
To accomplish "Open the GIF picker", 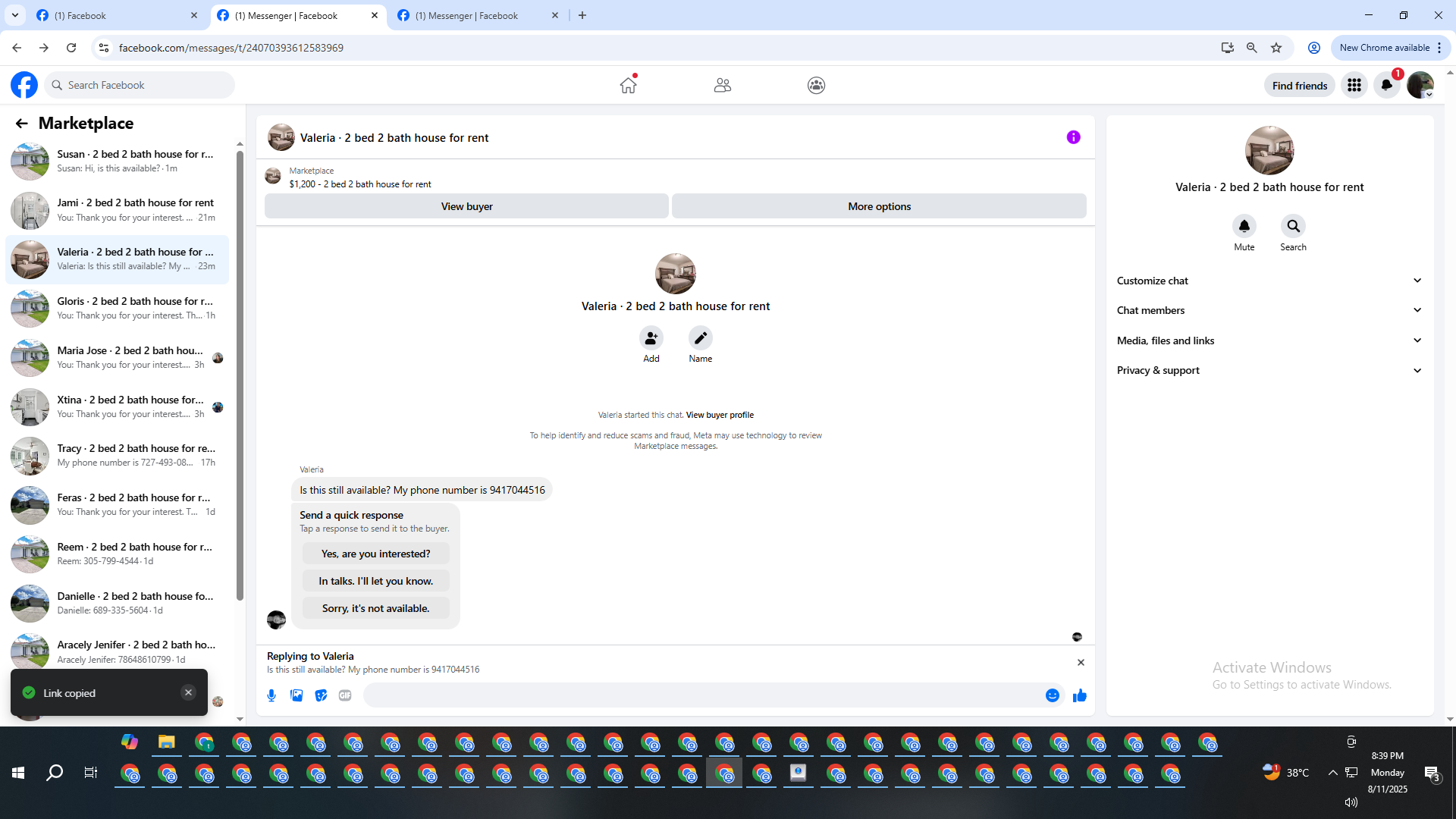I will [x=345, y=695].
